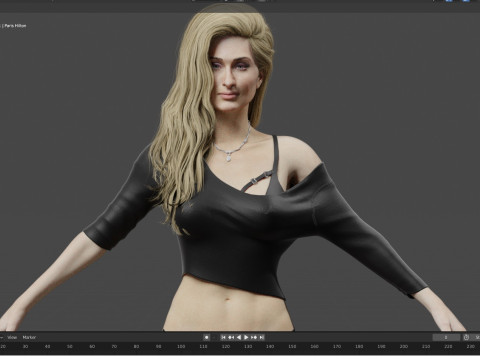480x360 pixels.
Task: Open the timeline View menu
Action: [x=12, y=337]
